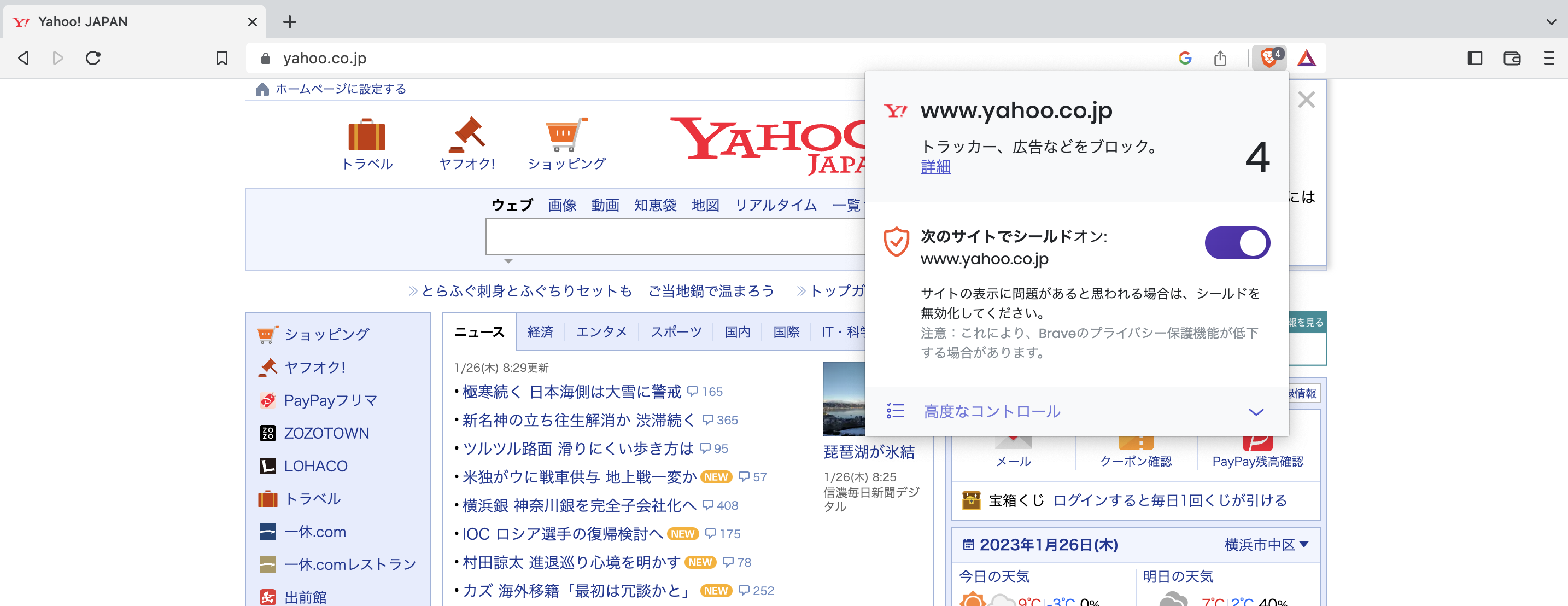Click the search suggestion dropdown arrow
This screenshot has height=606, width=1568.
[508, 261]
